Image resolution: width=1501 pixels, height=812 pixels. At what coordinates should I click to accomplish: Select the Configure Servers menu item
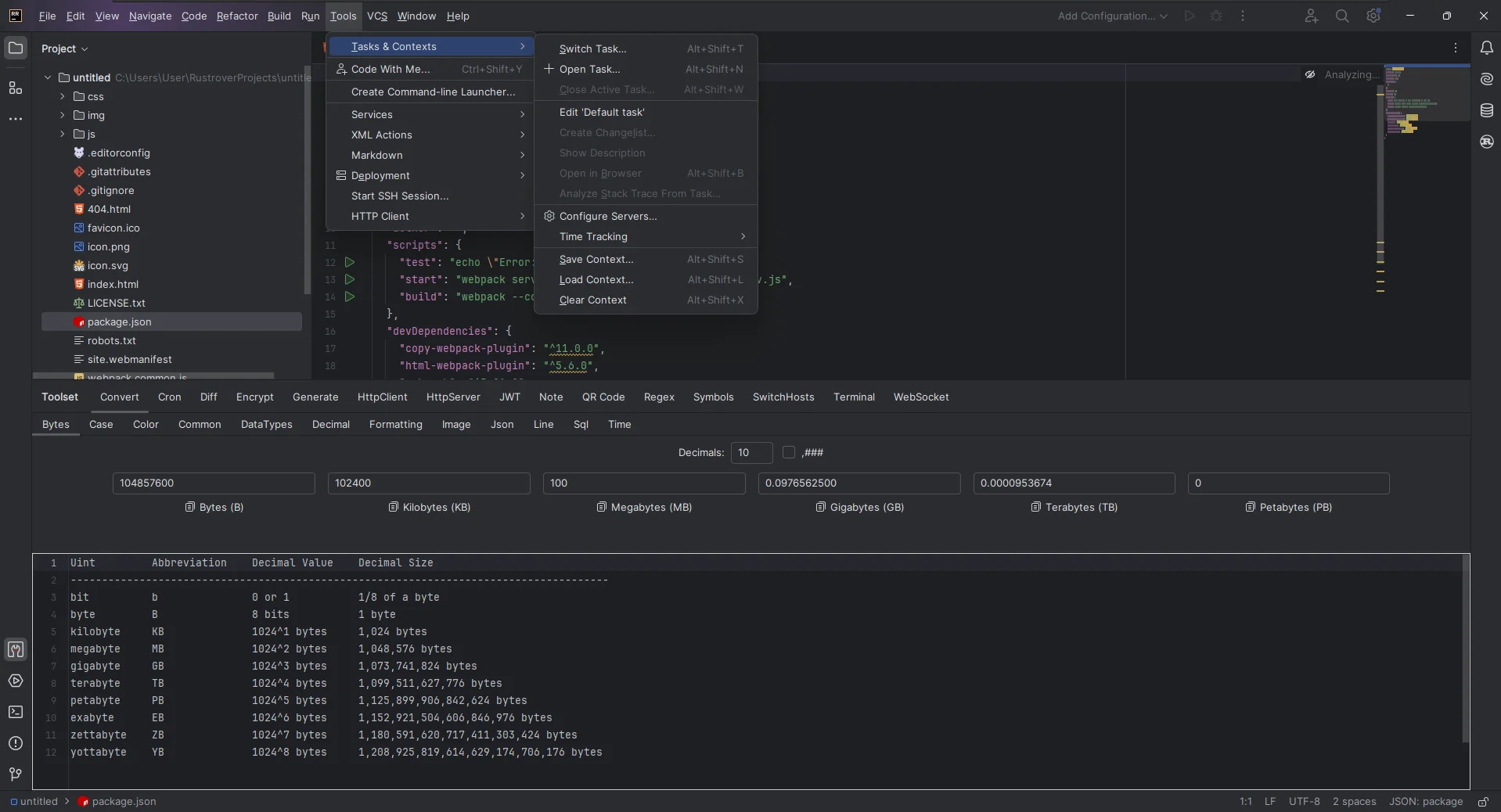[x=607, y=216]
